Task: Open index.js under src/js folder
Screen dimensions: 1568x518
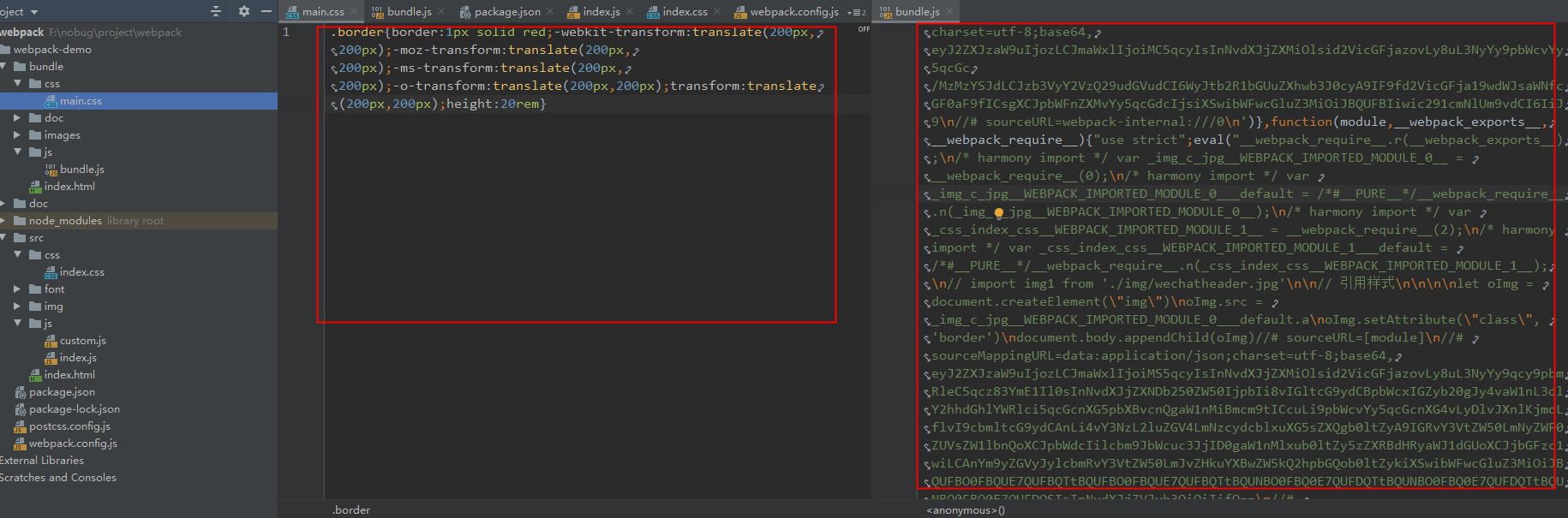Action: pyautogui.click(x=78, y=357)
